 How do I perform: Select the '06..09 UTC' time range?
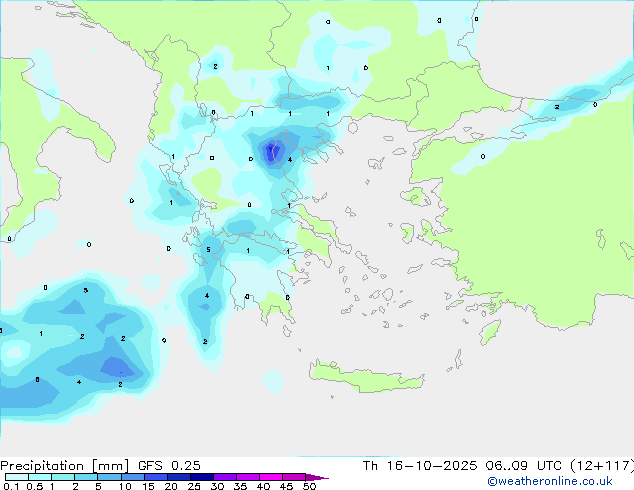(x=523, y=466)
